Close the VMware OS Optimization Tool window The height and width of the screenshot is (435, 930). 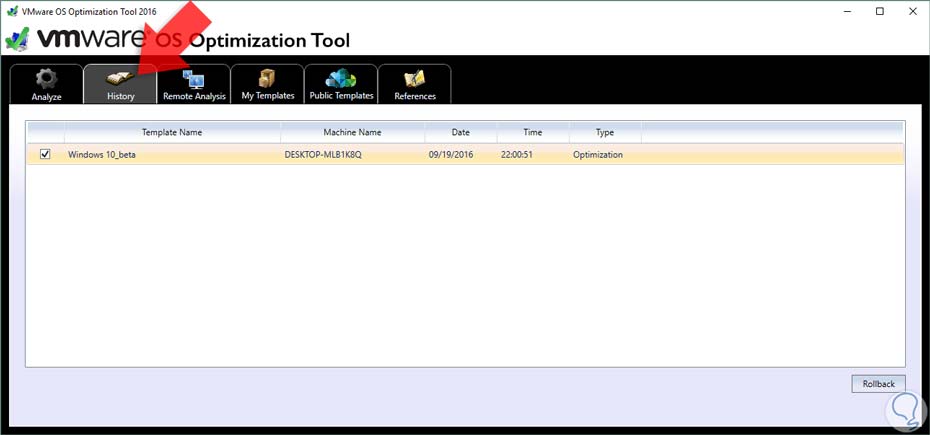pyautogui.click(x=913, y=11)
